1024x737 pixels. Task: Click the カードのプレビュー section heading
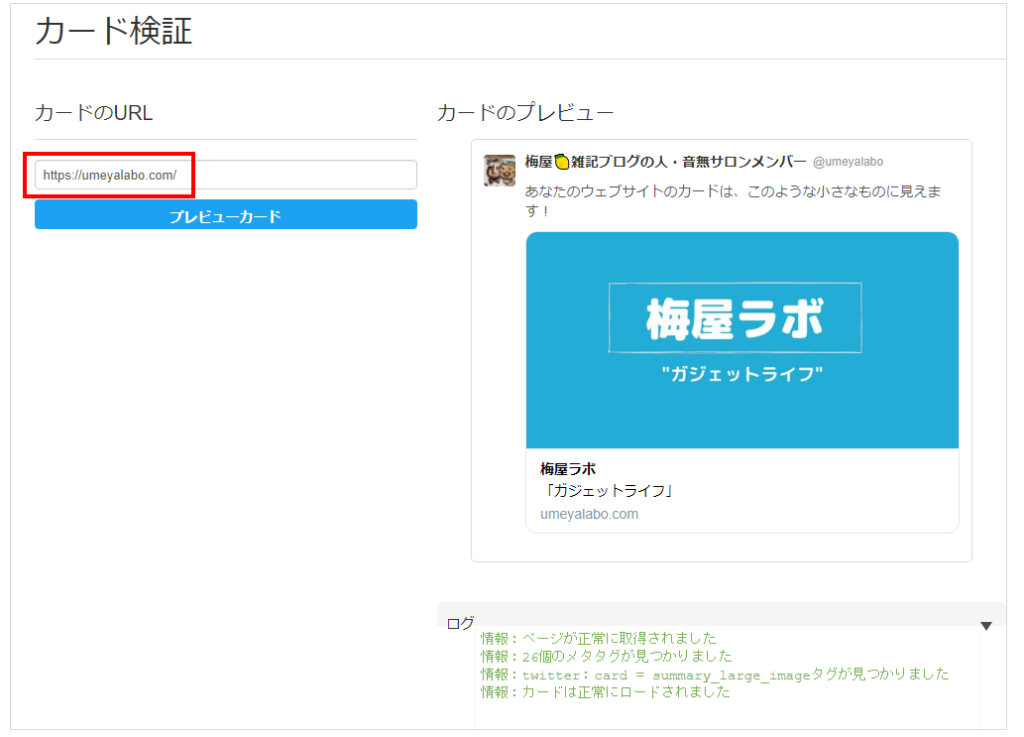point(525,112)
